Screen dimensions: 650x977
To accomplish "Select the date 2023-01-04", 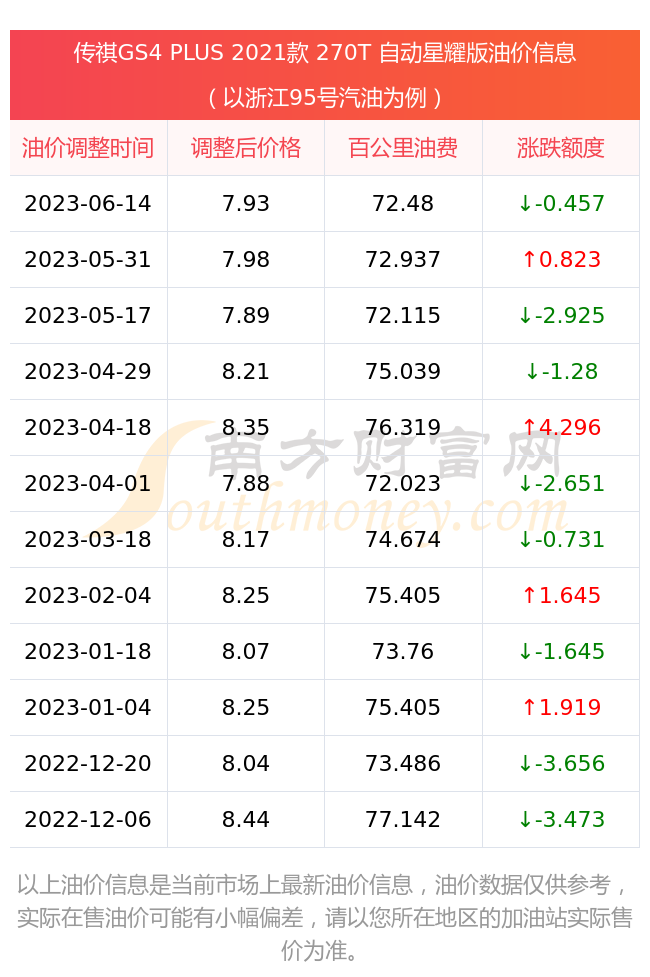I will click(x=88, y=708).
